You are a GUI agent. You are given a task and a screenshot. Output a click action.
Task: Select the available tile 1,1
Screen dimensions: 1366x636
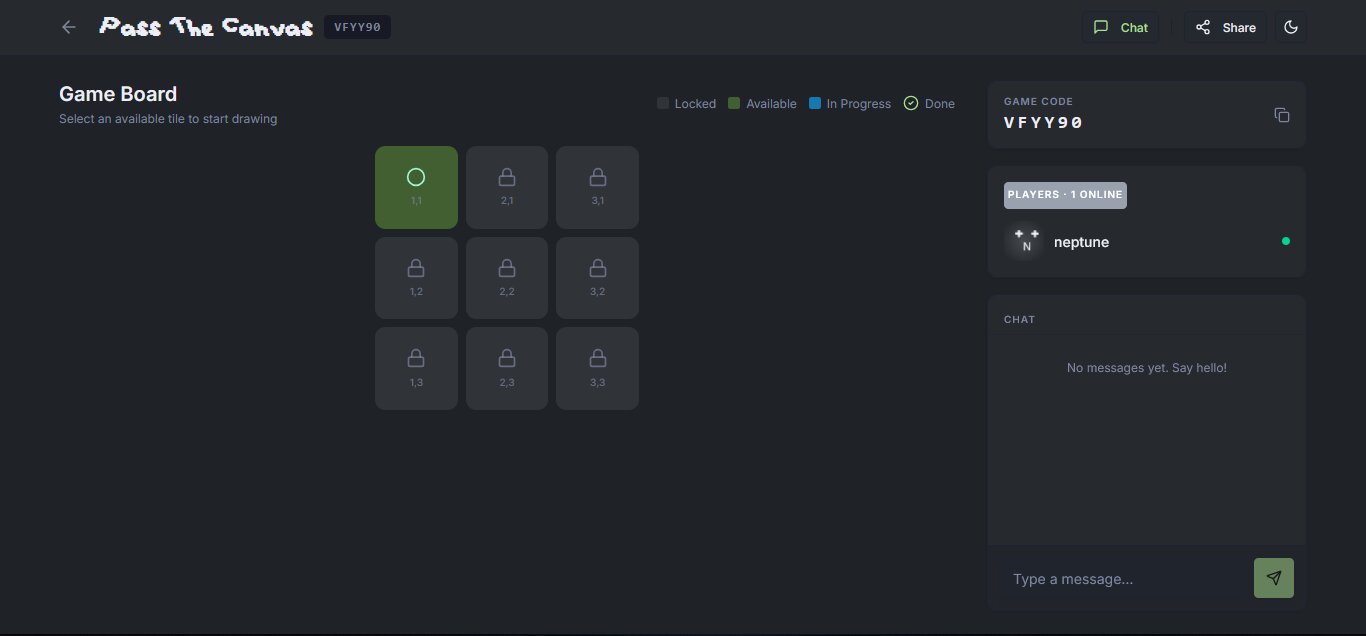(x=416, y=187)
